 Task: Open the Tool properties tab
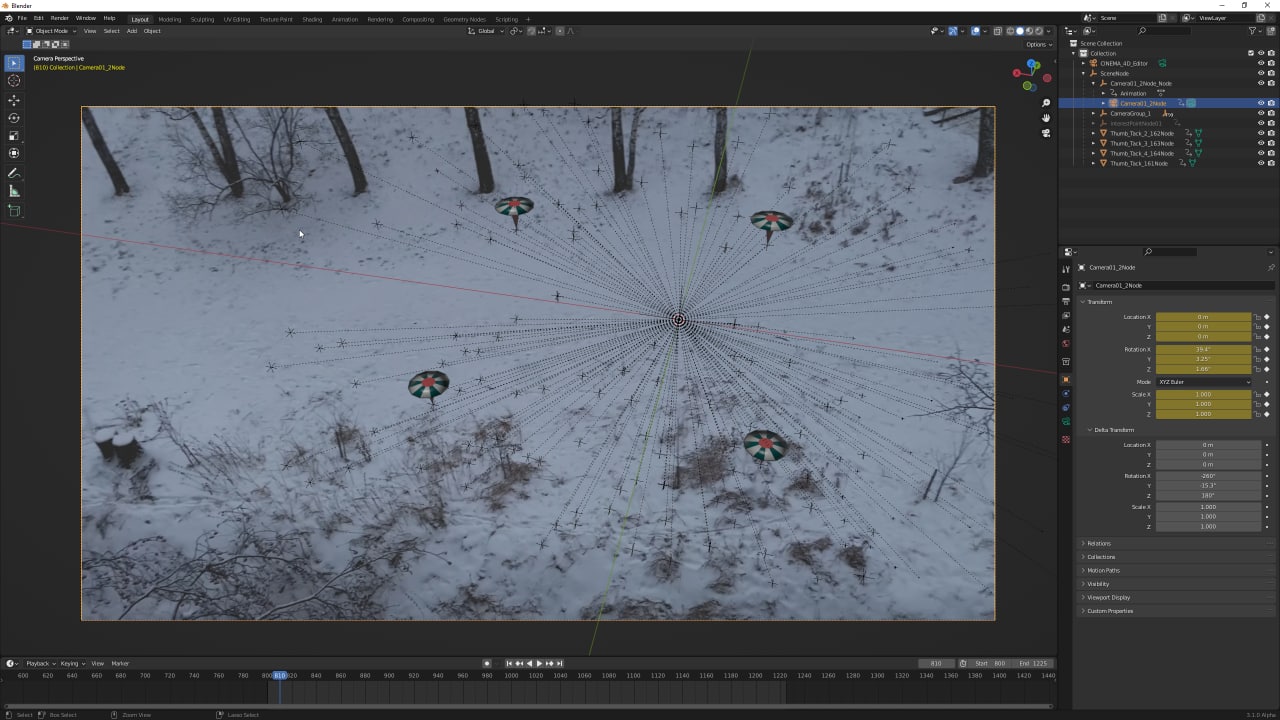(x=1066, y=269)
